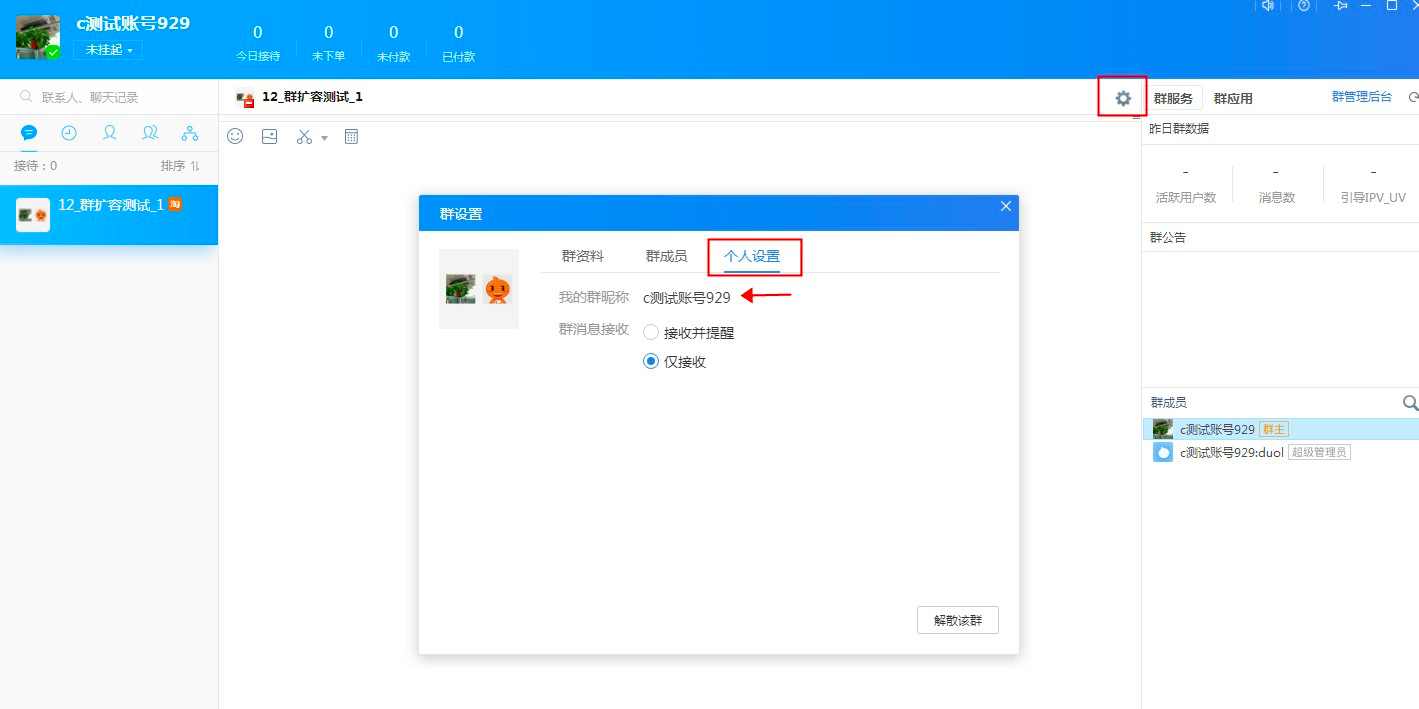The image size is (1419, 709).
Task: Switch to the 群资料 tab
Action: pyautogui.click(x=584, y=256)
